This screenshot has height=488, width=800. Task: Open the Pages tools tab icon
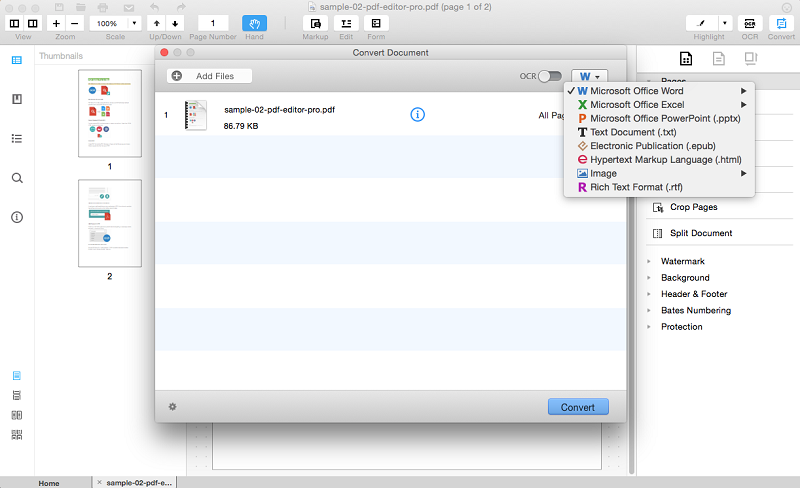(686, 59)
